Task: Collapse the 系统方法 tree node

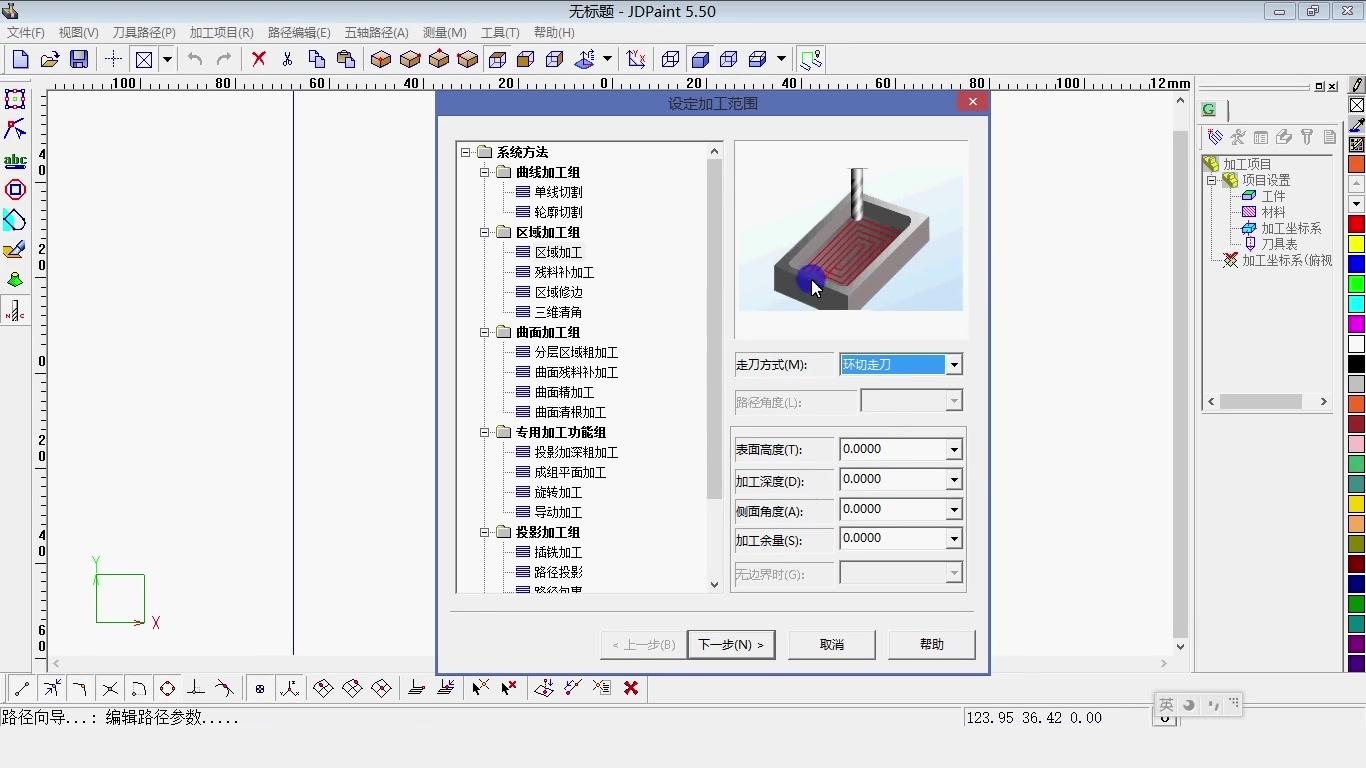Action: click(x=466, y=152)
